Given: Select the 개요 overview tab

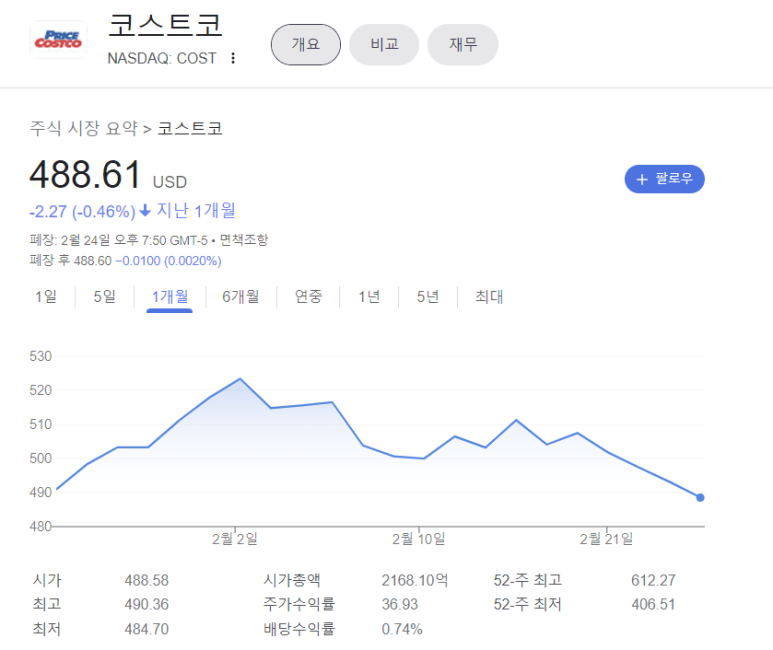Looking at the screenshot, I should [x=306, y=44].
